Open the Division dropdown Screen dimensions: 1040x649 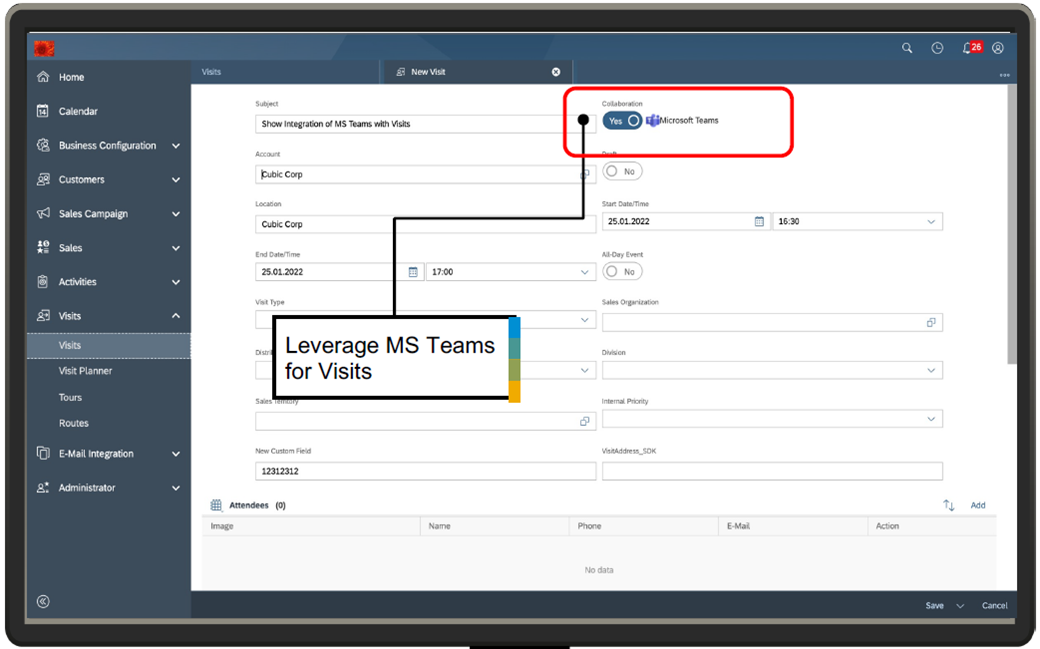click(931, 370)
